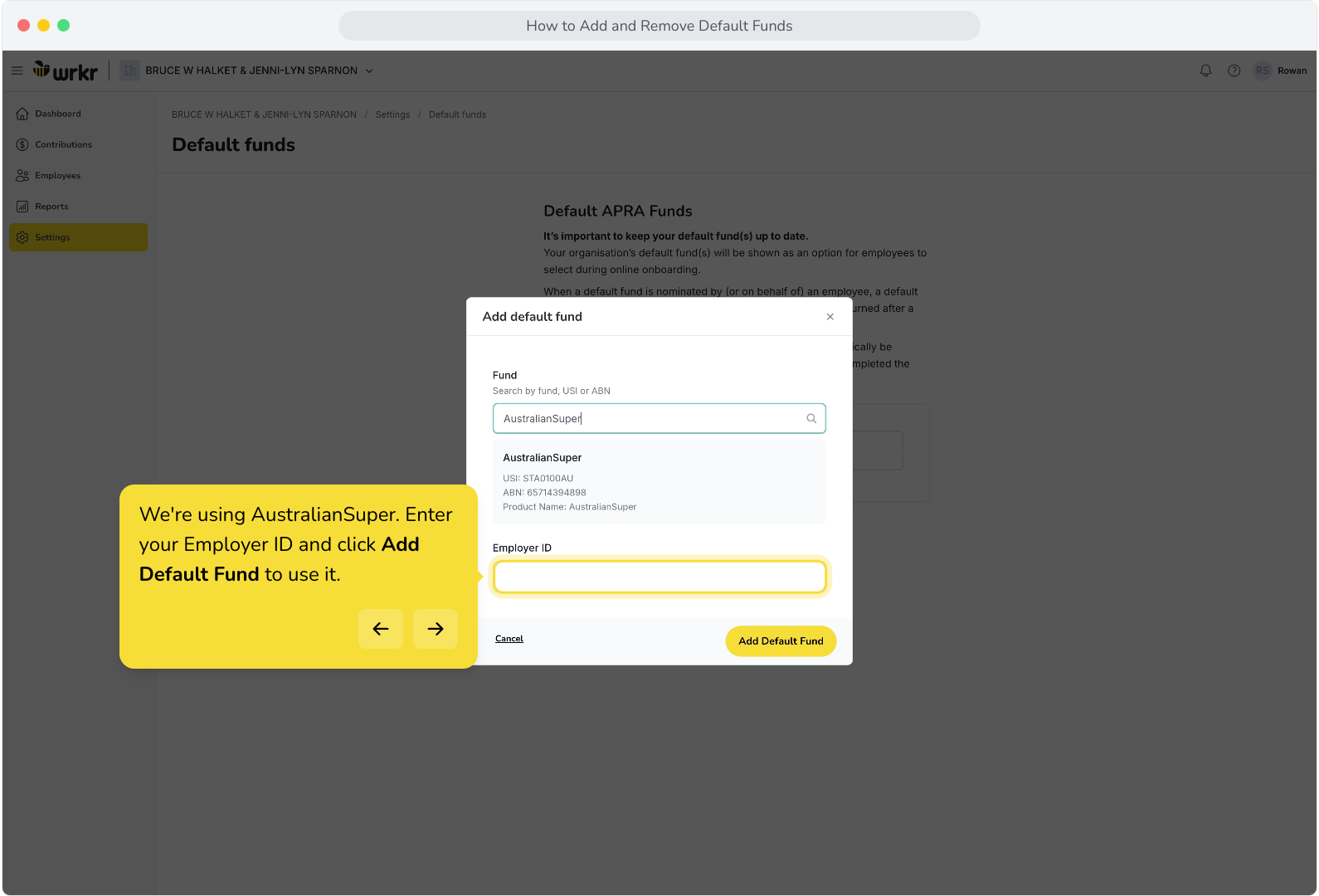Go to previous tutorial step arrow
1319x896 pixels.
381,629
